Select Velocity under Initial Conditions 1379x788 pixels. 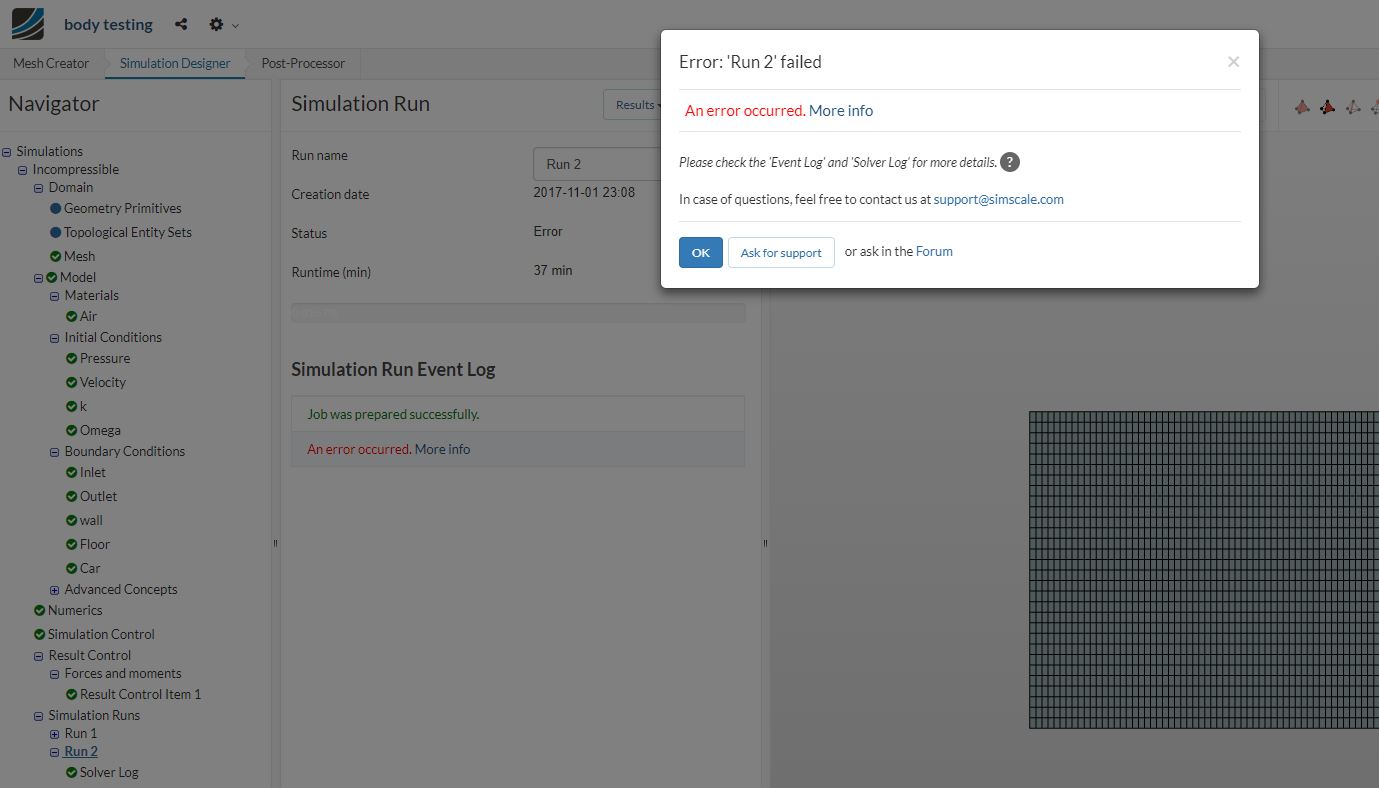[x=103, y=382]
